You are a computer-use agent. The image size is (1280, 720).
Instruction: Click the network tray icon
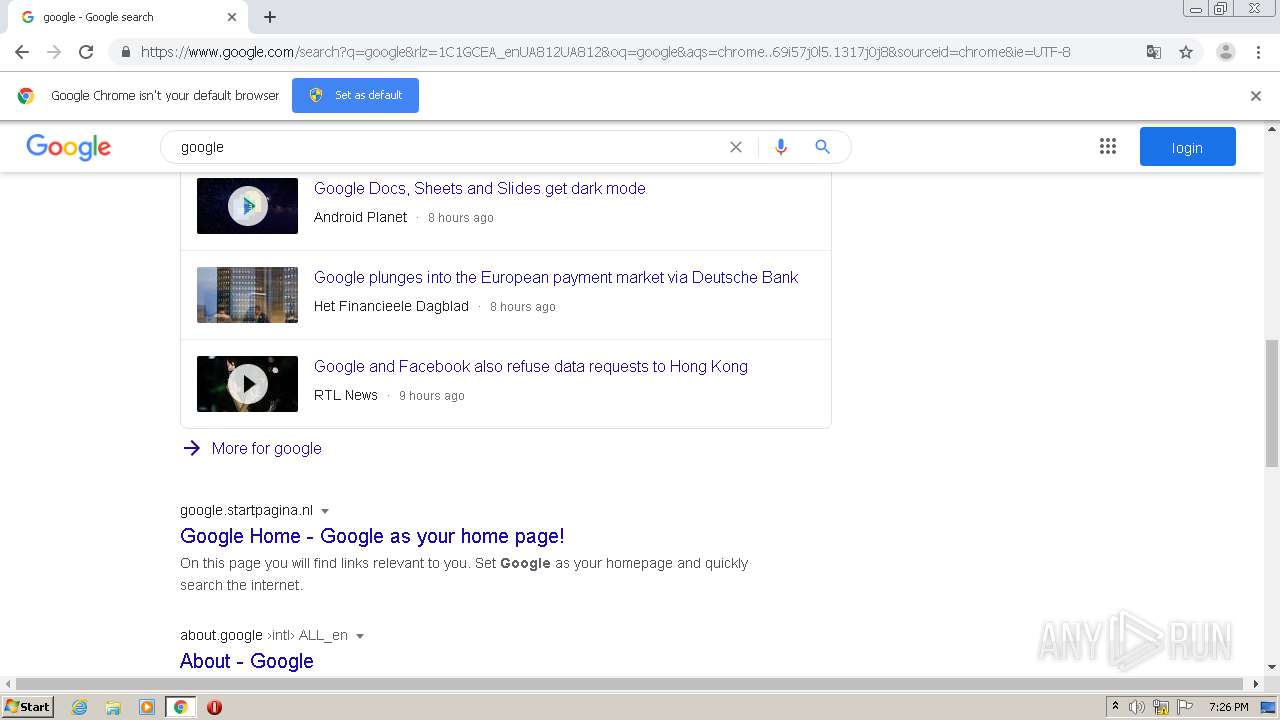pos(1161,707)
